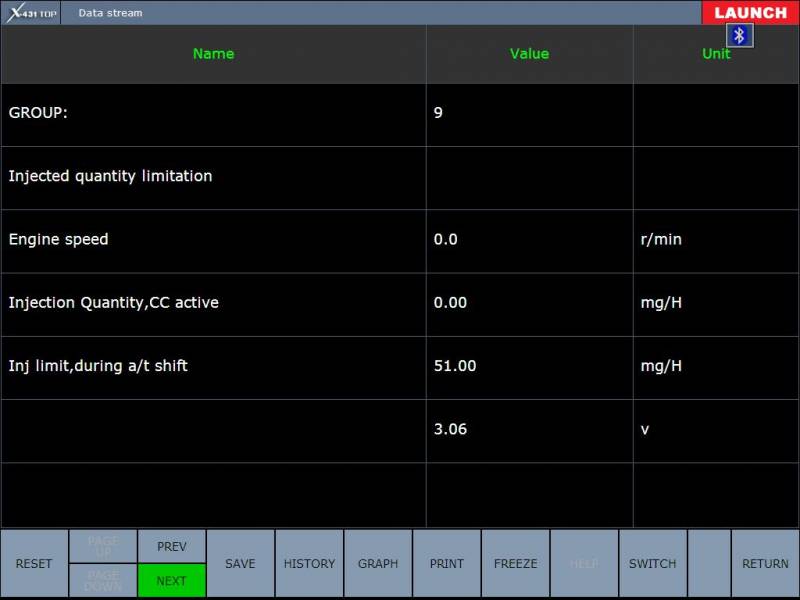Print the data stream values
This screenshot has height=600, width=800.
tap(447, 564)
